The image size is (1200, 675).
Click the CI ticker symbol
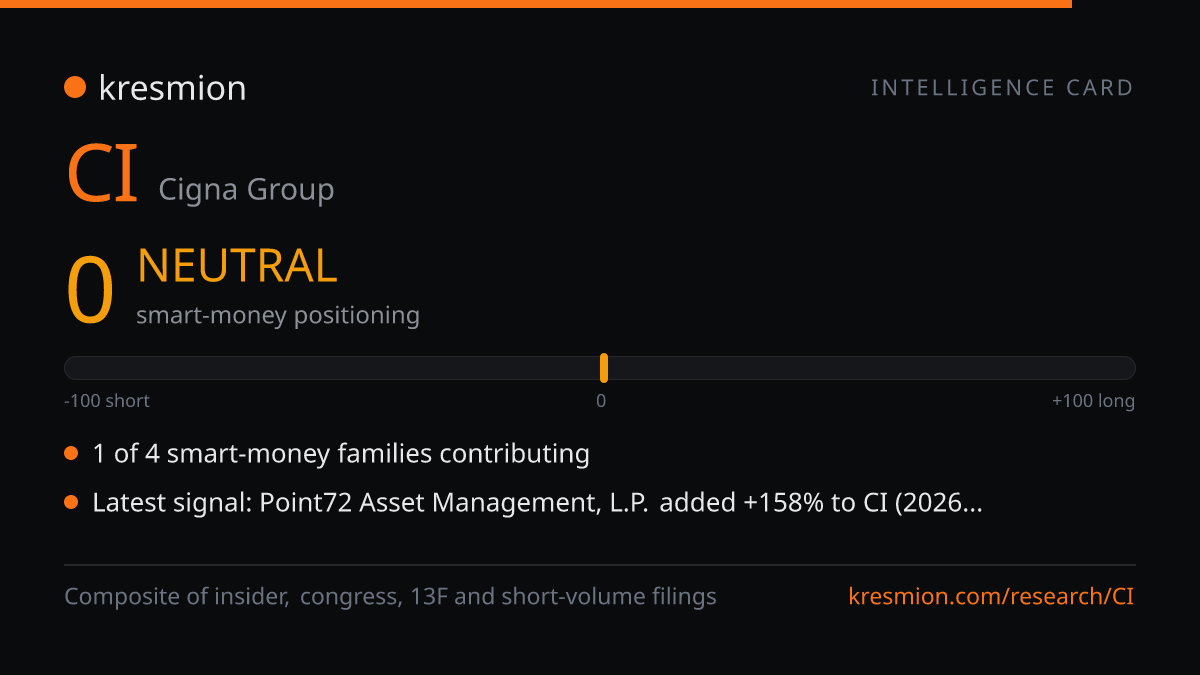[102, 175]
